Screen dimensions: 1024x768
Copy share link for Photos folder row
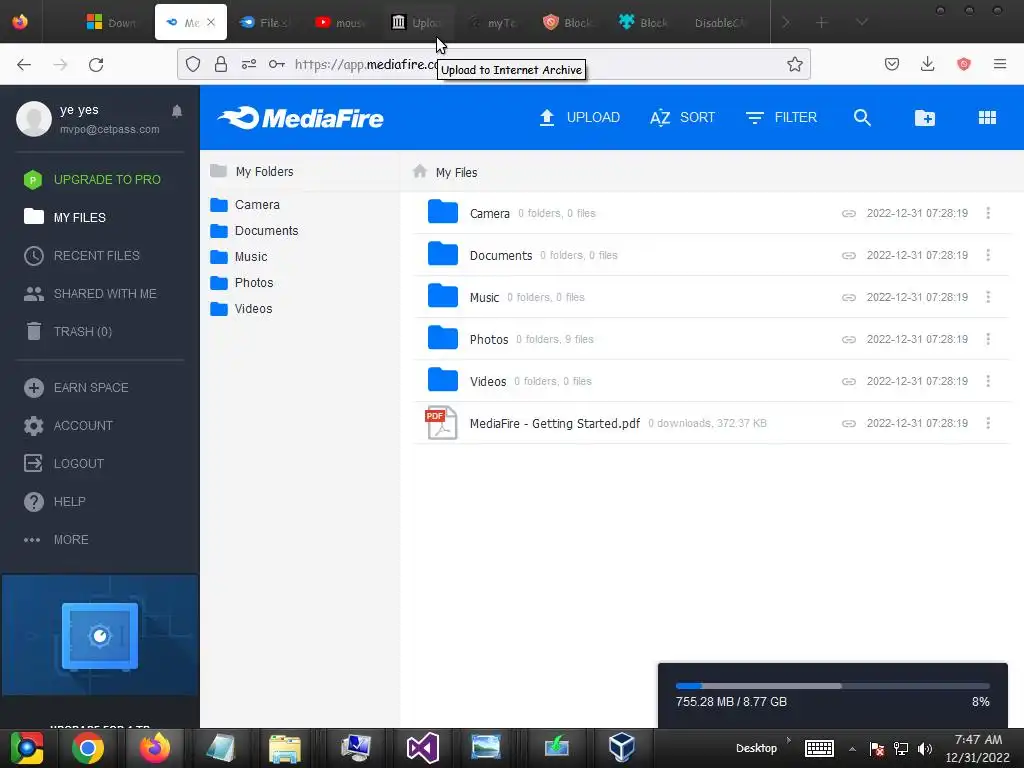[x=848, y=340]
